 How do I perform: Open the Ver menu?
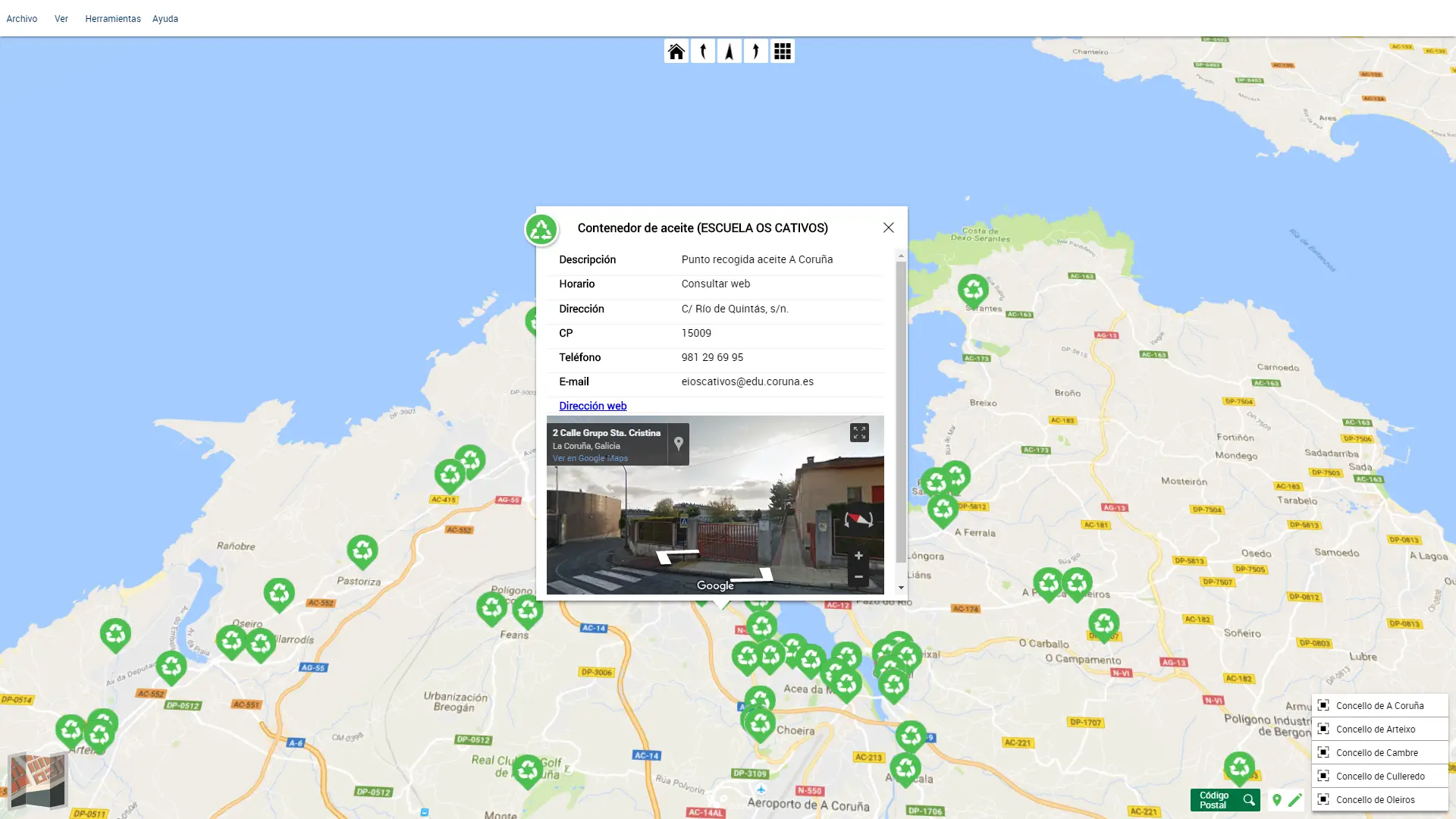pyautogui.click(x=61, y=19)
